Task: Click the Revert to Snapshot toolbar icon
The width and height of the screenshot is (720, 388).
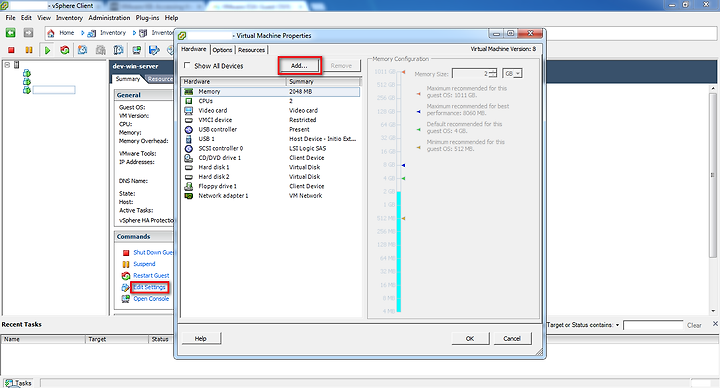Action: pos(101,50)
